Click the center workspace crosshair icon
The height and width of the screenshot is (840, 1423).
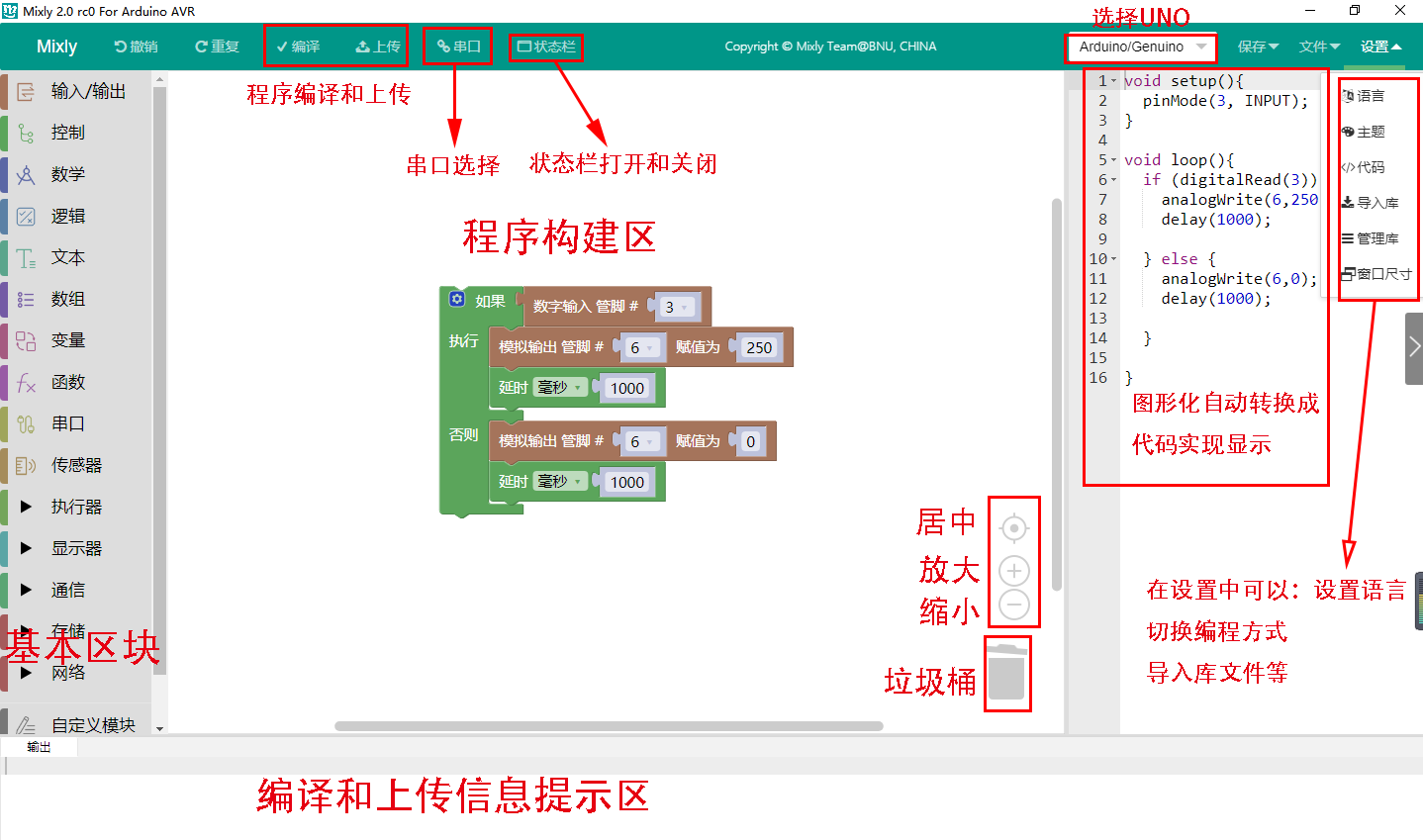(1014, 528)
